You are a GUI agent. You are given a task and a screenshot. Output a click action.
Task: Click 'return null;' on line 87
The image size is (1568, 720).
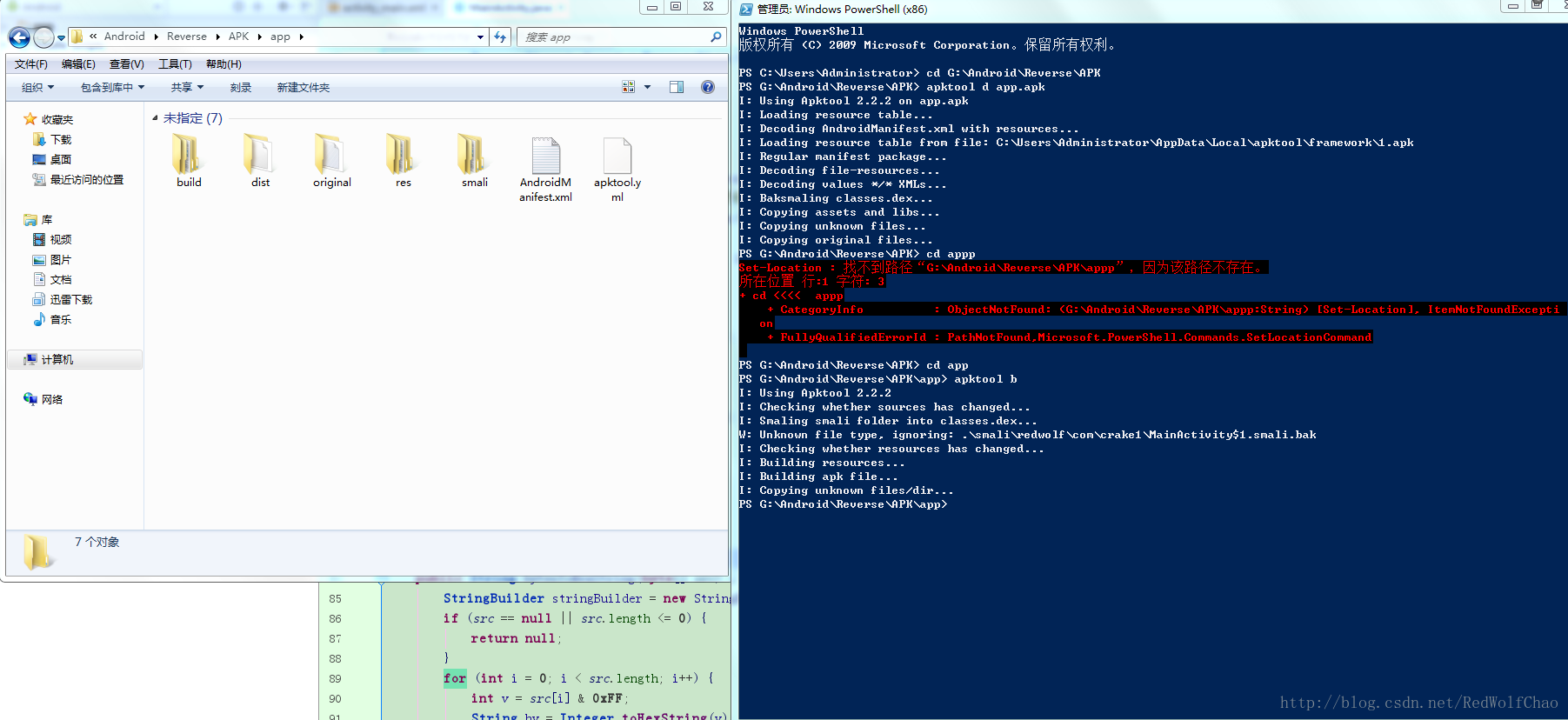coord(516,638)
